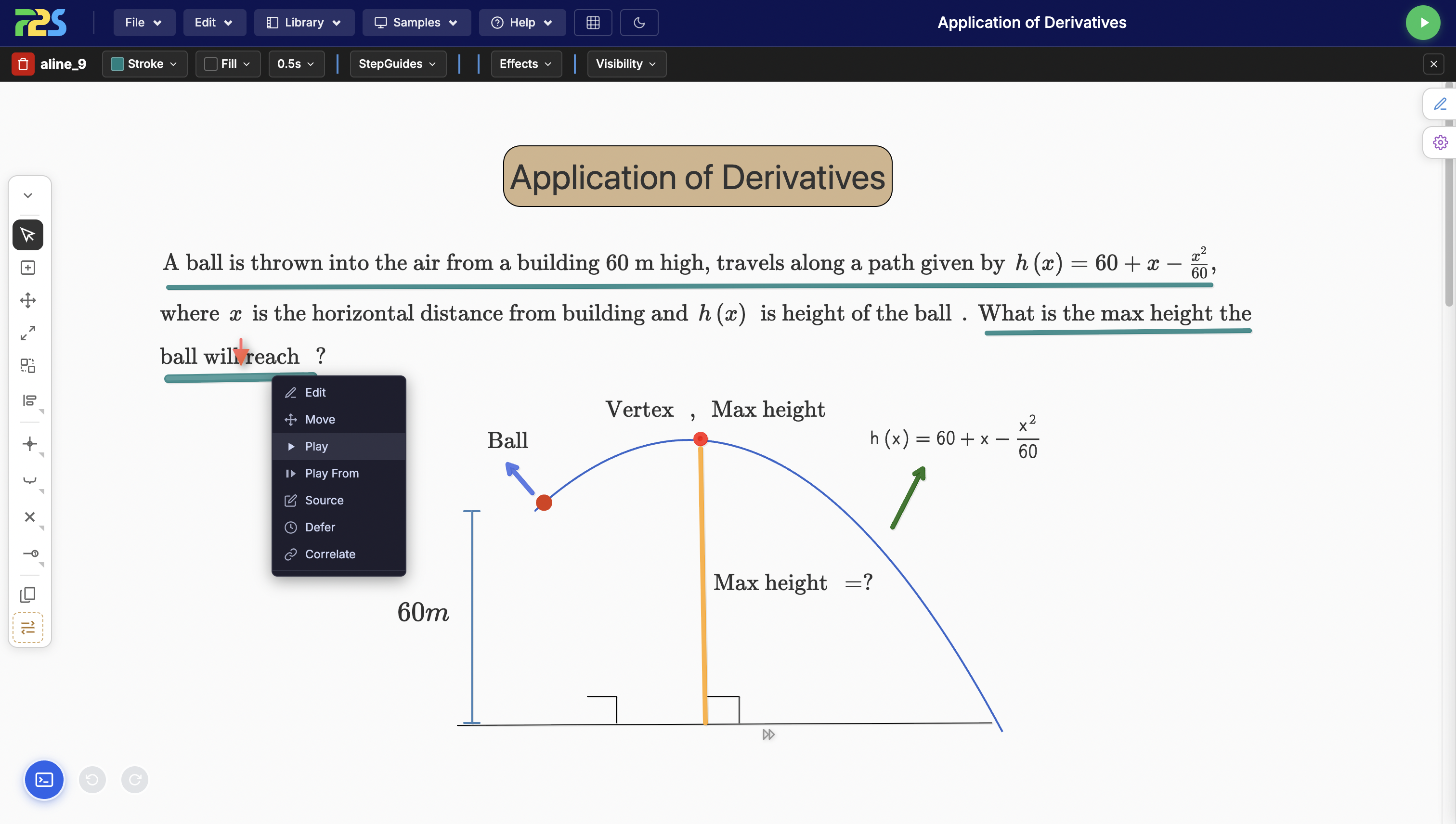The image size is (1456, 824).
Task: Choose Move in the context menu
Action: click(338, 420)
